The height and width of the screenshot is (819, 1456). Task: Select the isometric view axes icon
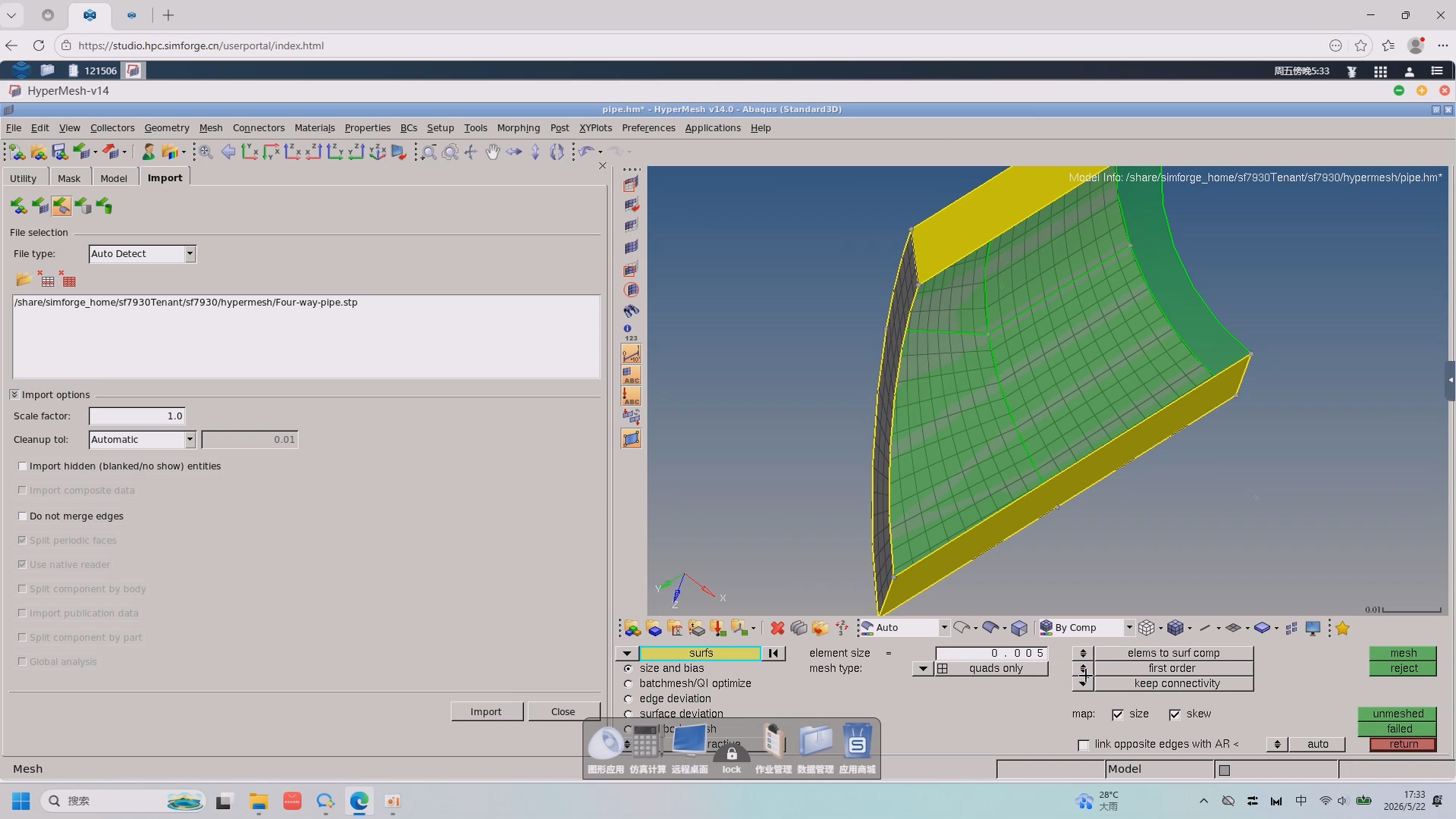click(x=378, y=152)
